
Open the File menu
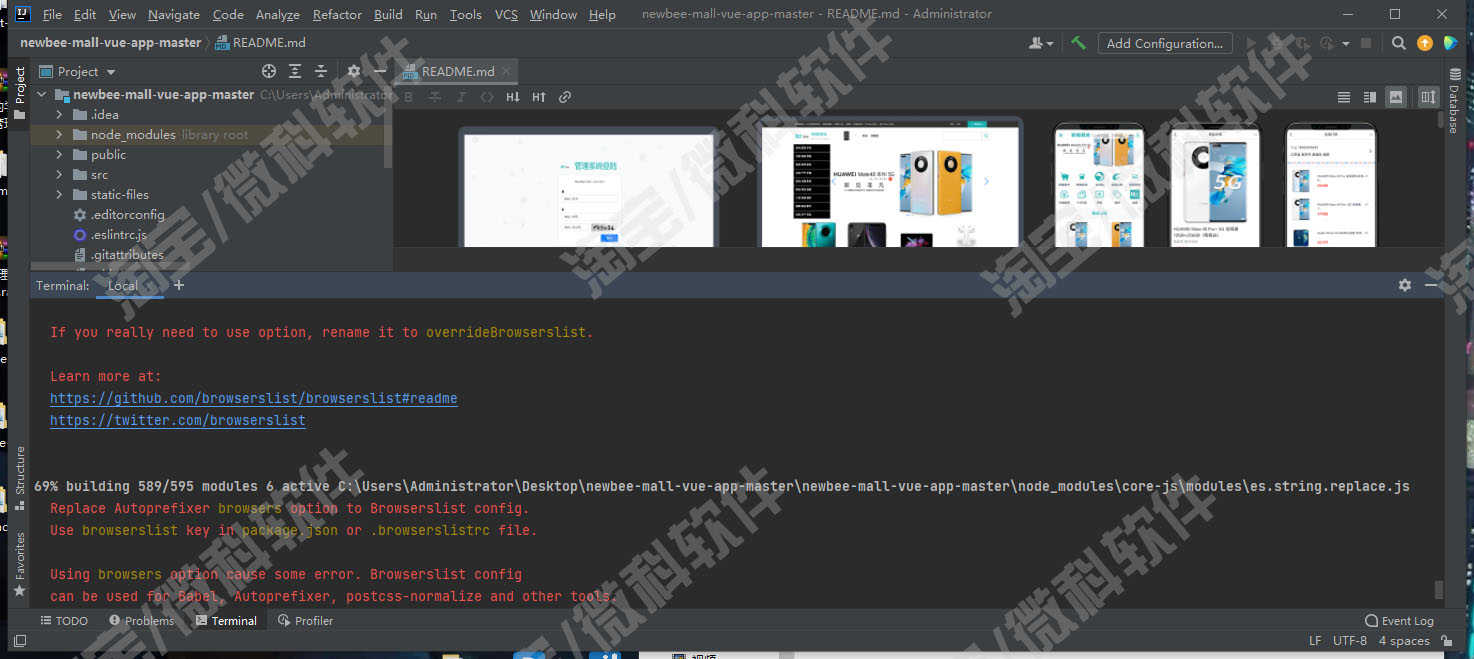coord(52,14)
